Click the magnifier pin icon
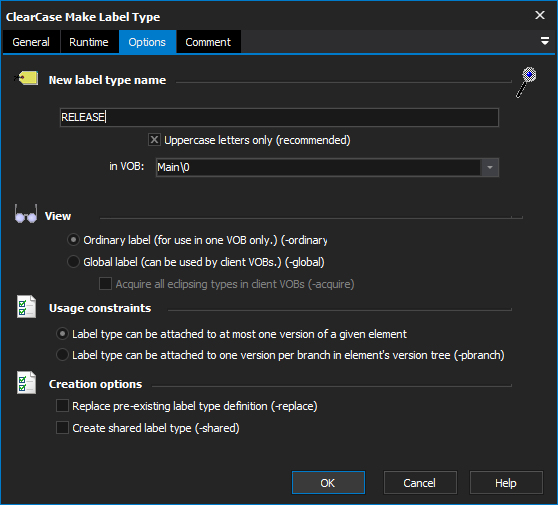Viewport: 558px width, 505px height. coord(526,82)
